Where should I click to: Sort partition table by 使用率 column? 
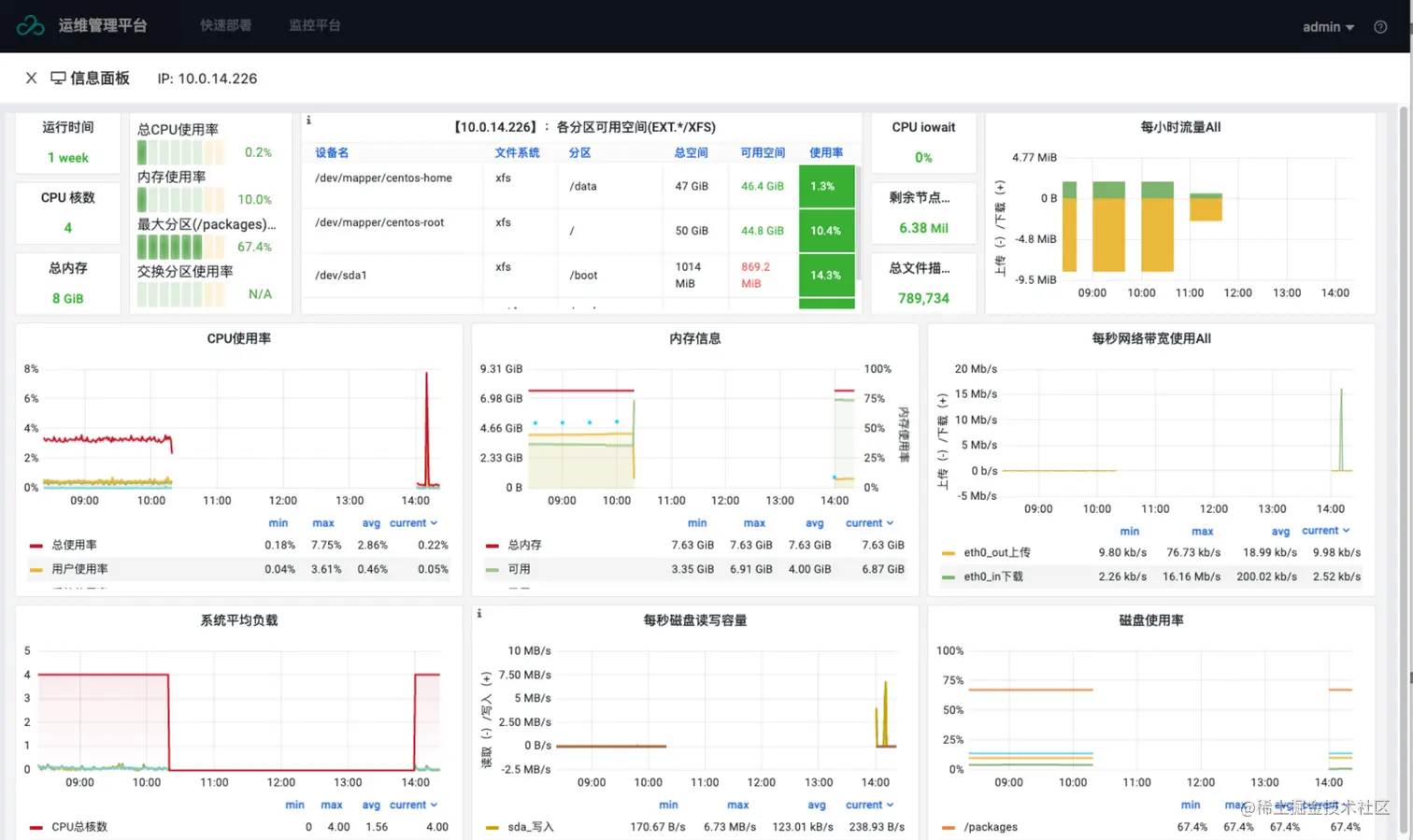(826, 152)
